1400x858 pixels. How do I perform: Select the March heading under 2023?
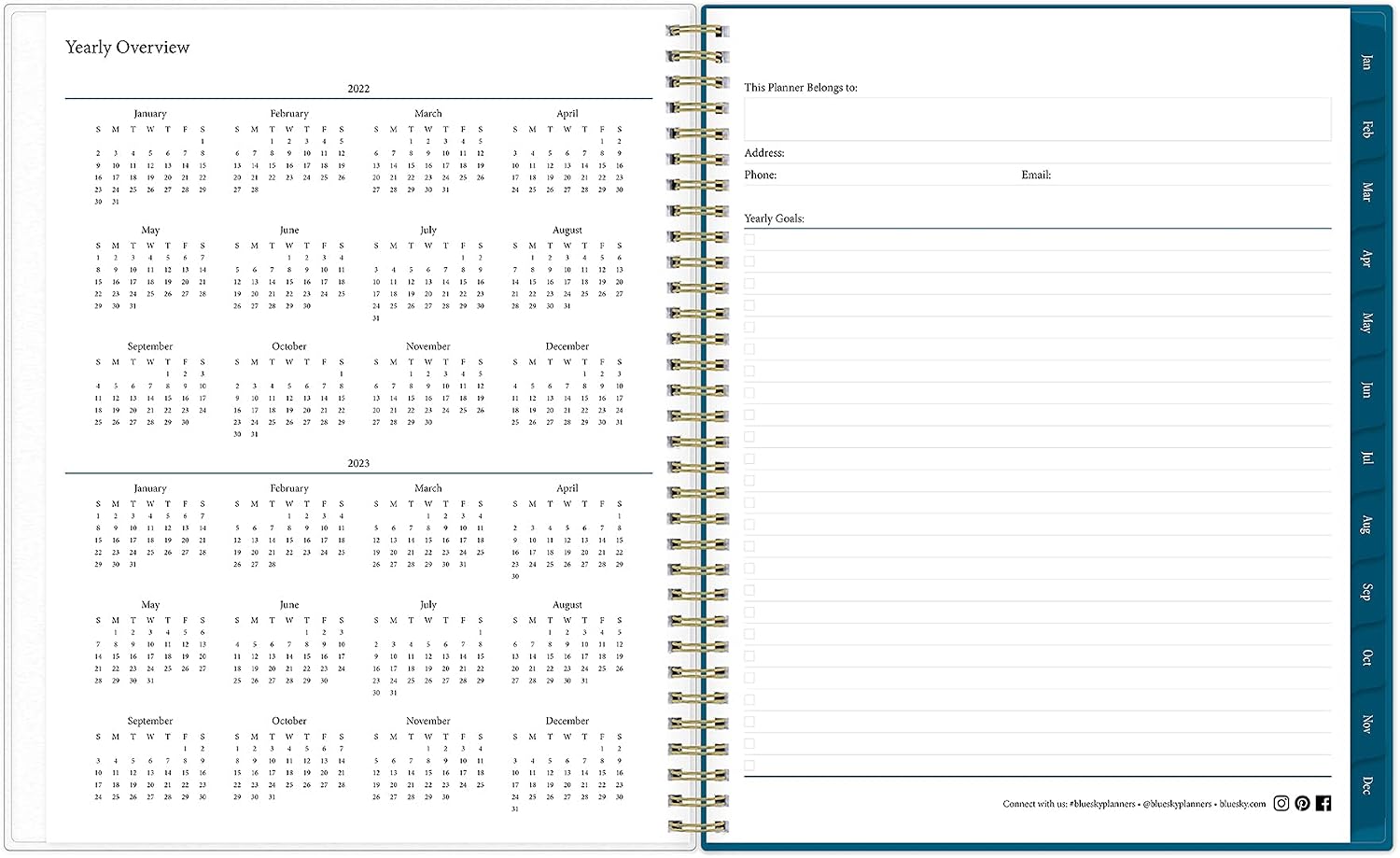(428, 488)
